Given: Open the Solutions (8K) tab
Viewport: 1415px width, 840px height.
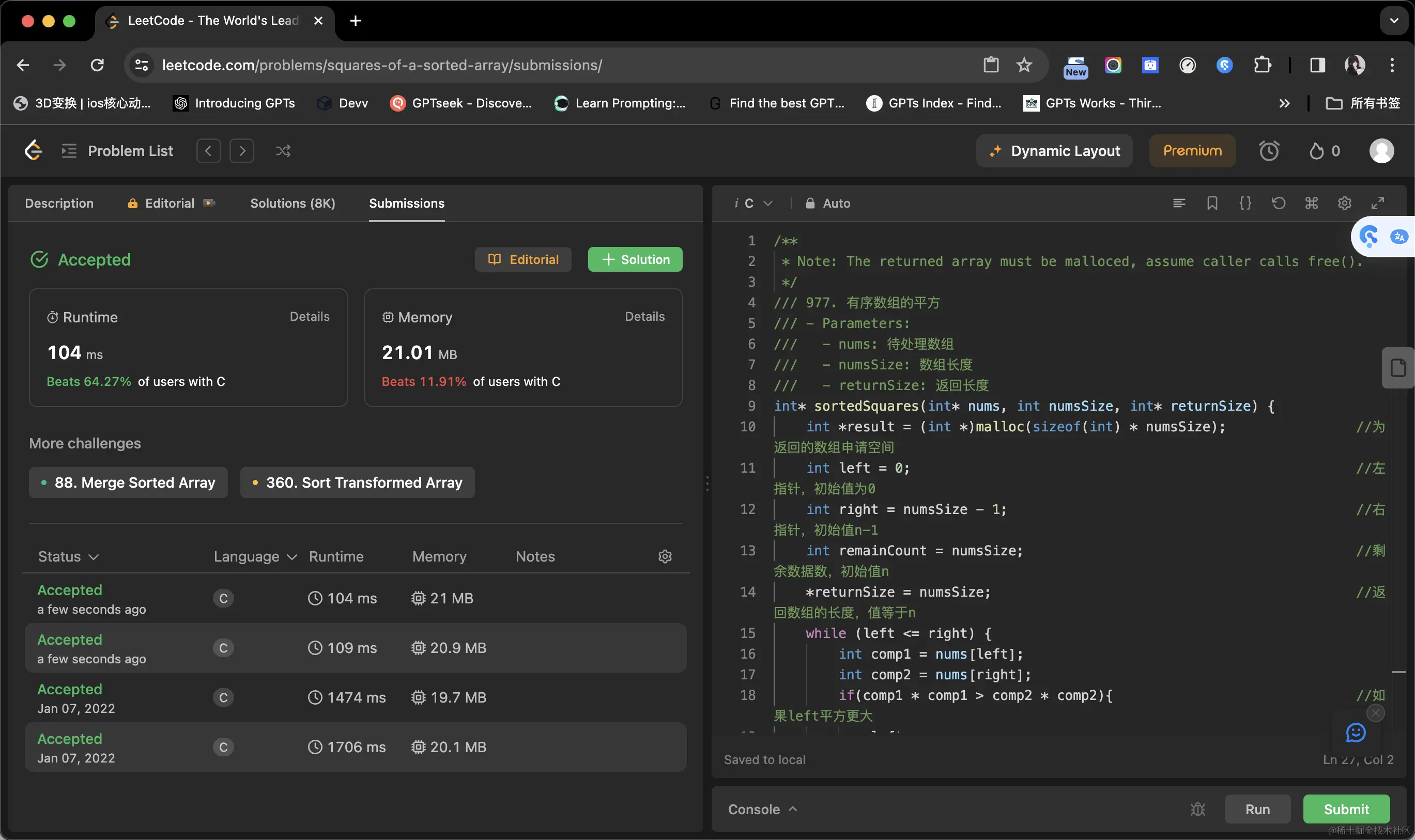Looking at the screenshot, I should click(292, 203).
